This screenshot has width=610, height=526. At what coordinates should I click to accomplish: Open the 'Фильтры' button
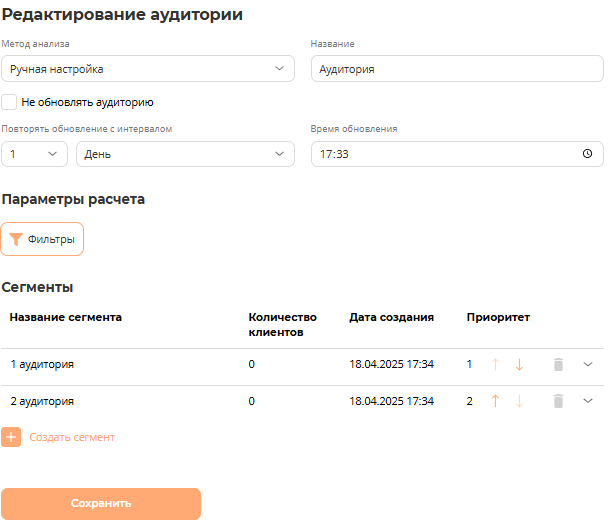click(x=43, y=240)
